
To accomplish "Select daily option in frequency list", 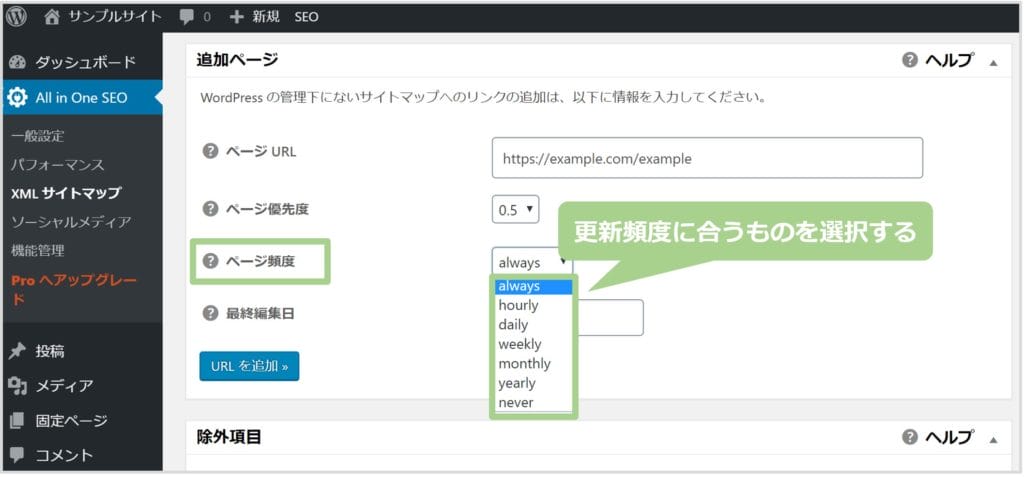I will (x=533, y=325).
